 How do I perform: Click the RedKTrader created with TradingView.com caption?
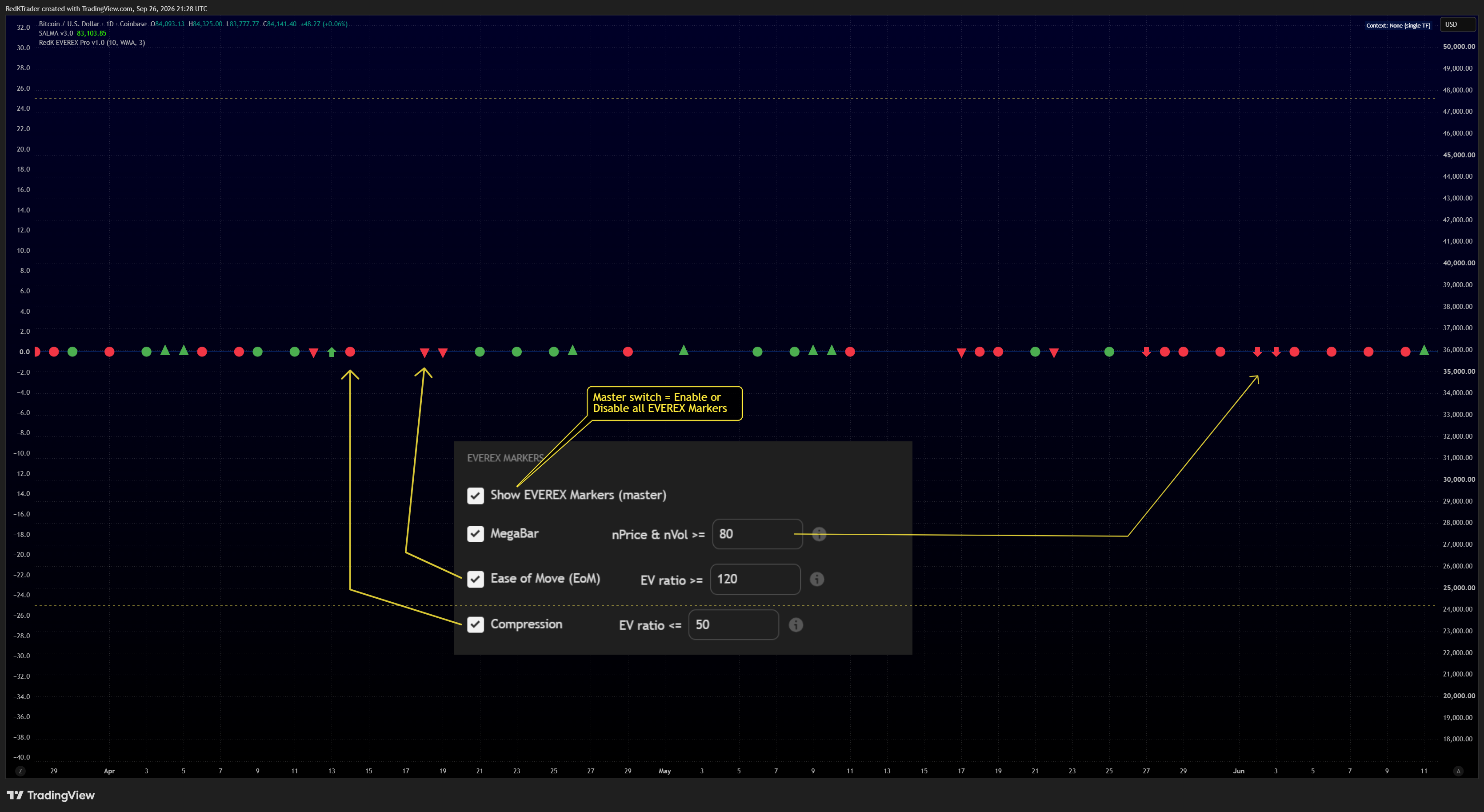click(107, 8)
